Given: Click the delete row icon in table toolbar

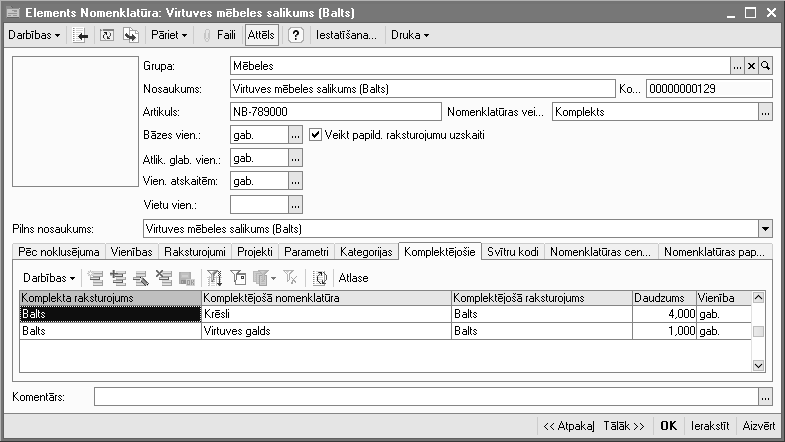Looking at the screenshot, I should coord(163,277).
